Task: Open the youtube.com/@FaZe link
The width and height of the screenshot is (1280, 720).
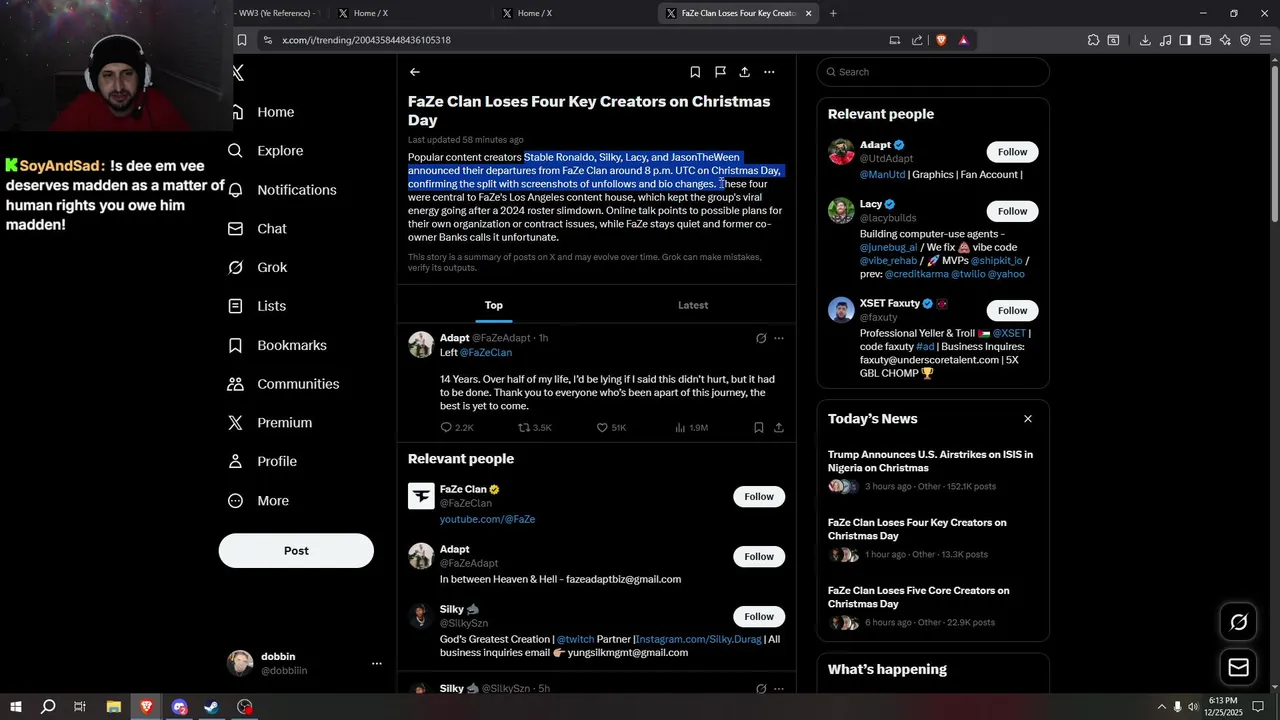Action: (487, 520)
